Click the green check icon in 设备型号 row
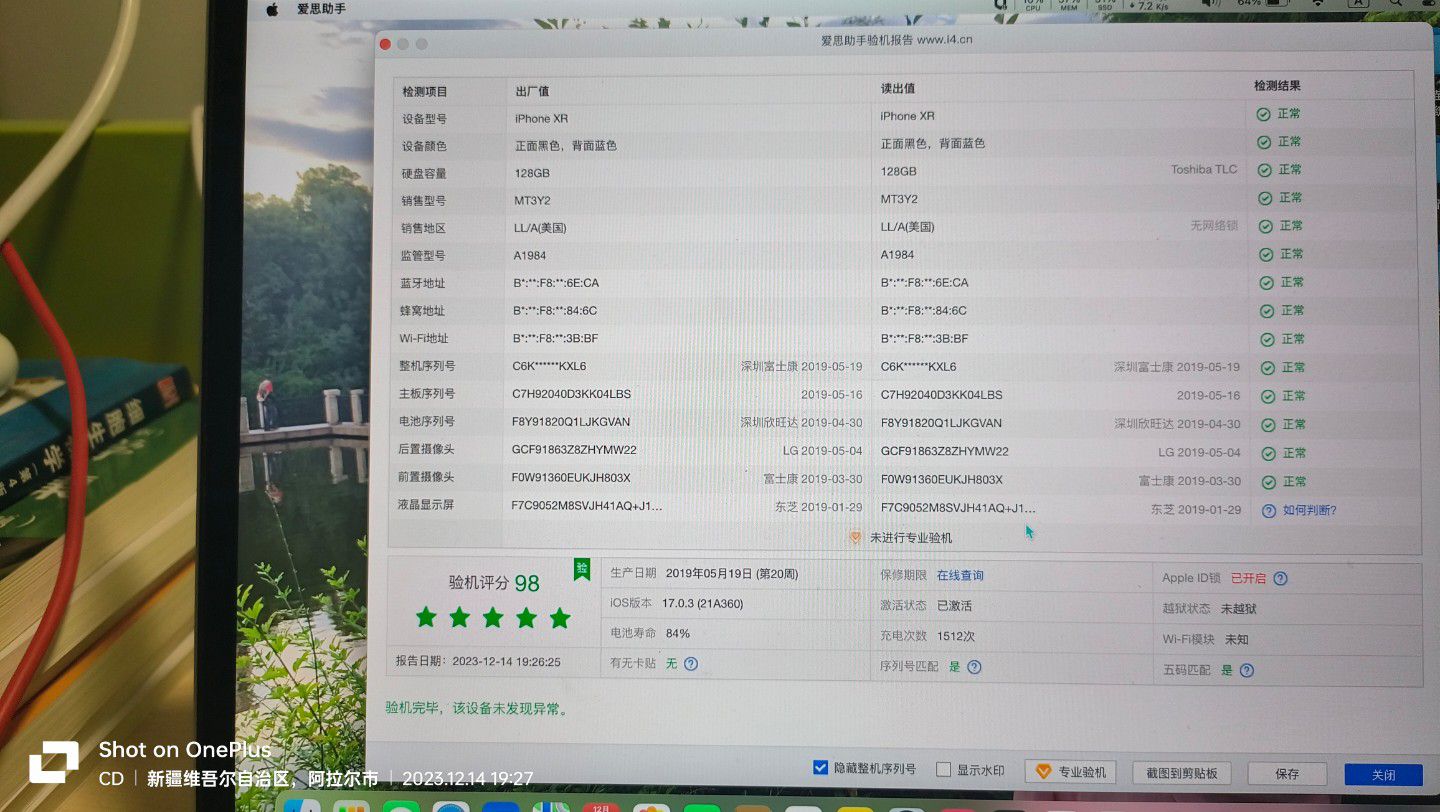The height and width of the screenshot is (812, 1440). [1264, 114]
